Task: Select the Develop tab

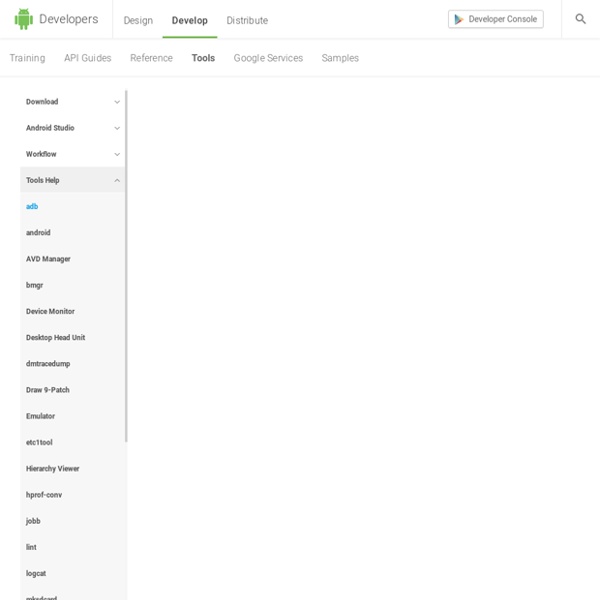Action: 190,20
